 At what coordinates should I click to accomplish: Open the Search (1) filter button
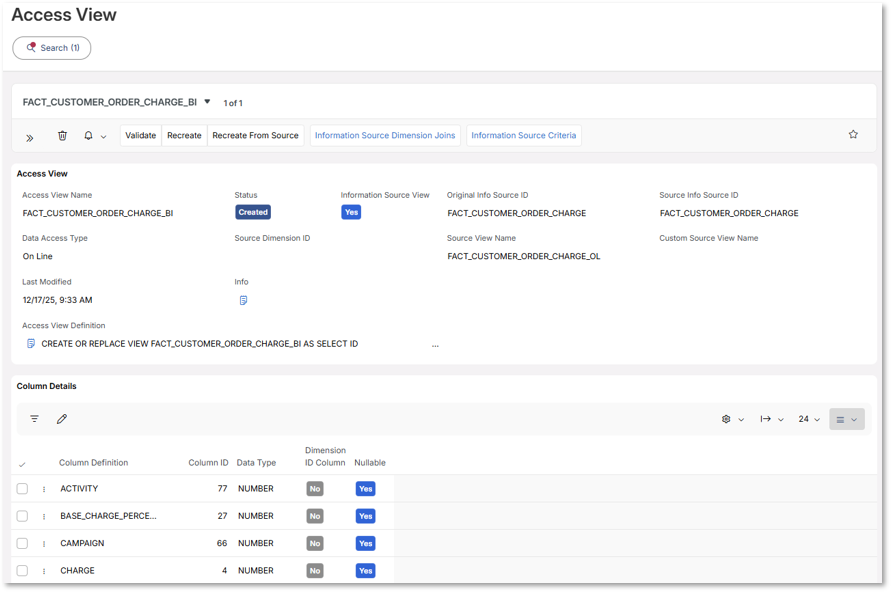click(52, 48)
